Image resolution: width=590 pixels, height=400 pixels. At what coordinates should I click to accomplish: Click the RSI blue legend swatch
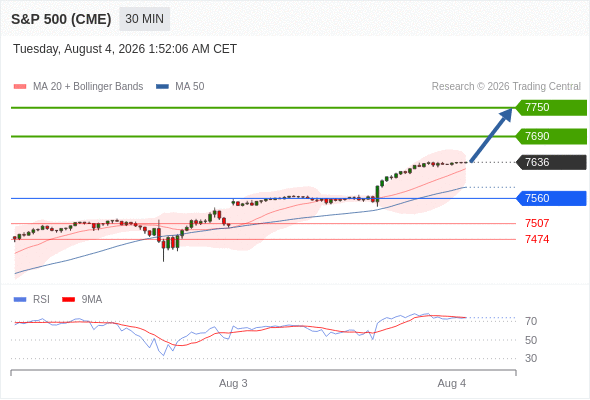click(x=20, y=300)
